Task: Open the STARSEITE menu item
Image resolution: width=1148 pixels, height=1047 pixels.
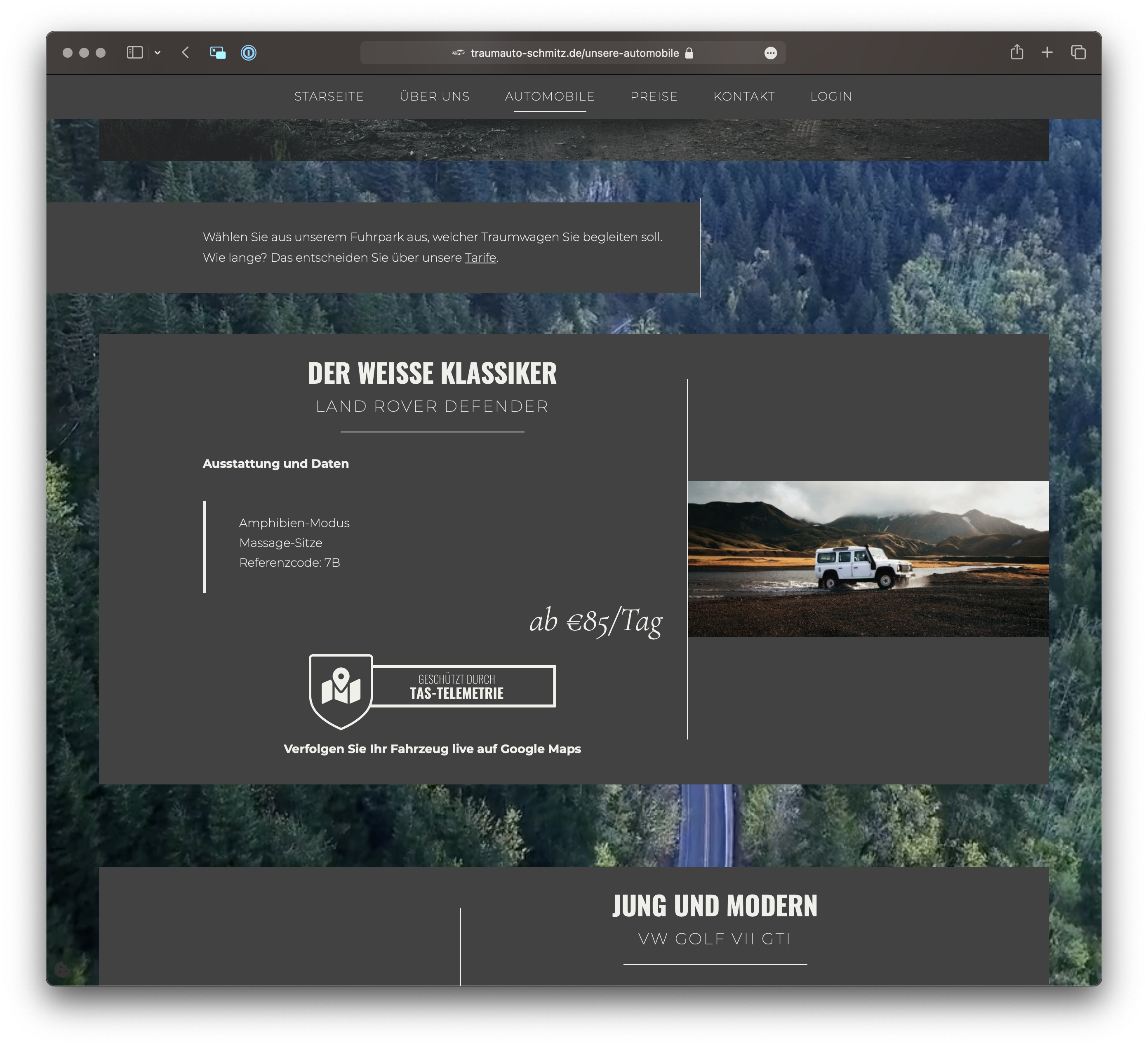Action: [x=329, y=96]
